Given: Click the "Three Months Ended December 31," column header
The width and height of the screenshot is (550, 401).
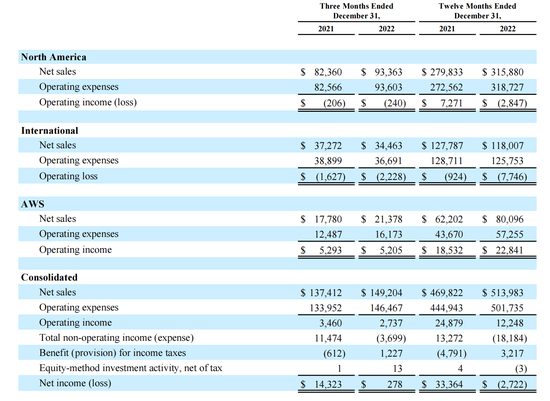Looking at the screenshot, I should coord(356,11).
